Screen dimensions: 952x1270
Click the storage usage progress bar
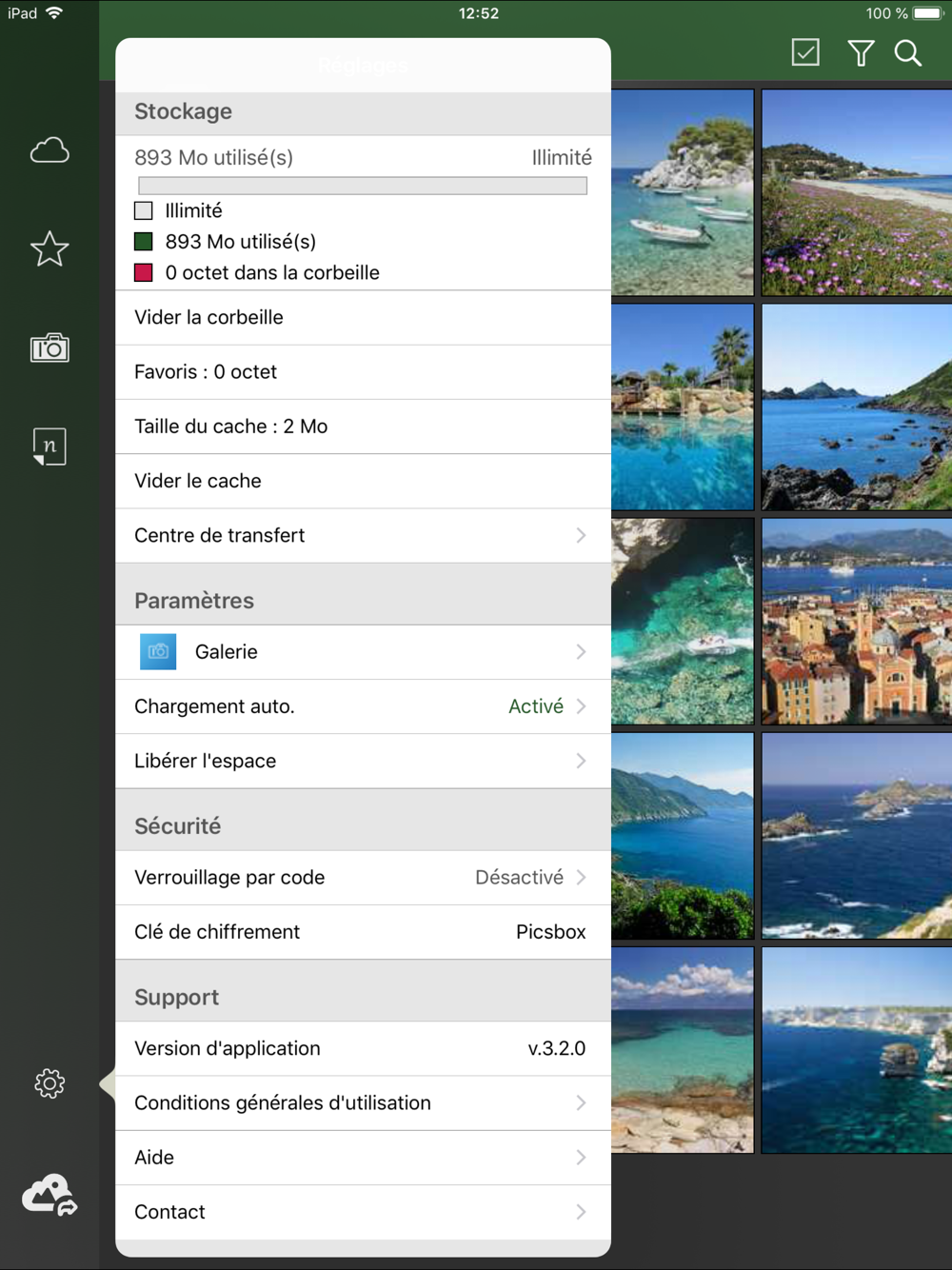pyautogui.click(x=362, y=186)
